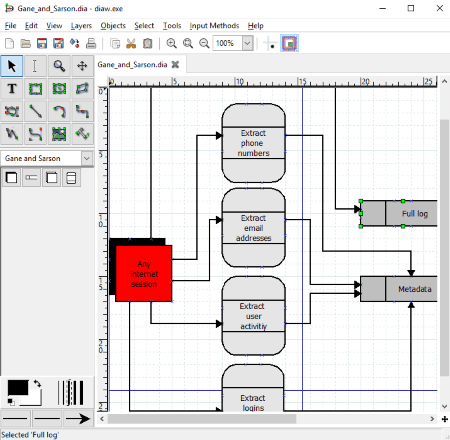This screenshot has width=450, height=440.
Task: Select the Scroll around diagram tool
Action: point(82,66)
